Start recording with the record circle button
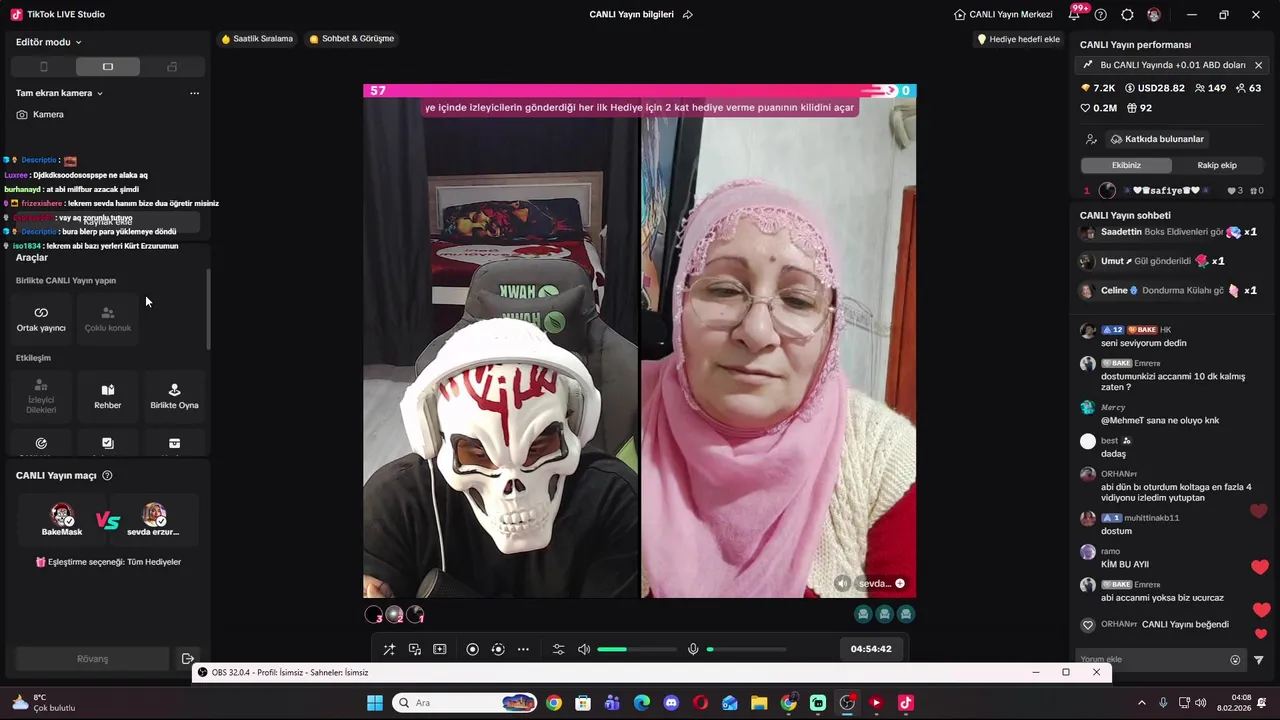This screenshot has height=720, width=1280. coord(473,649)
